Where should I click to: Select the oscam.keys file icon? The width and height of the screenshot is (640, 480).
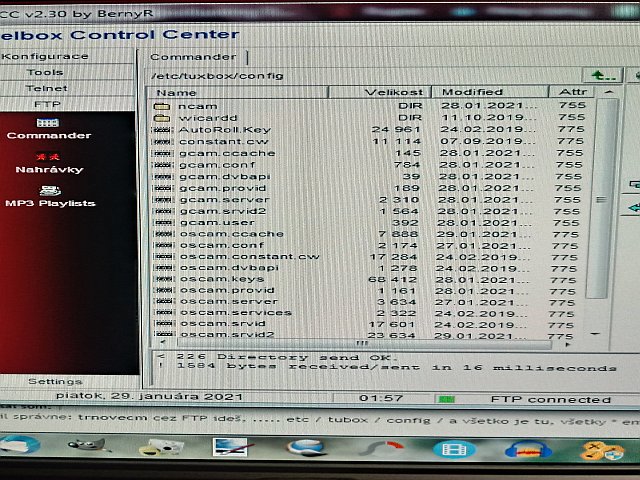pos(164,279)
